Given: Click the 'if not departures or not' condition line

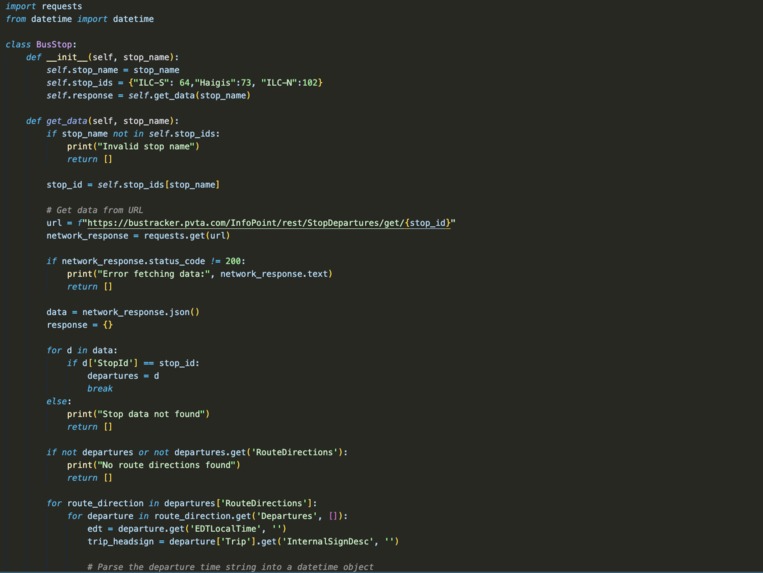Looking at the screenshot, I should point(197,452).
